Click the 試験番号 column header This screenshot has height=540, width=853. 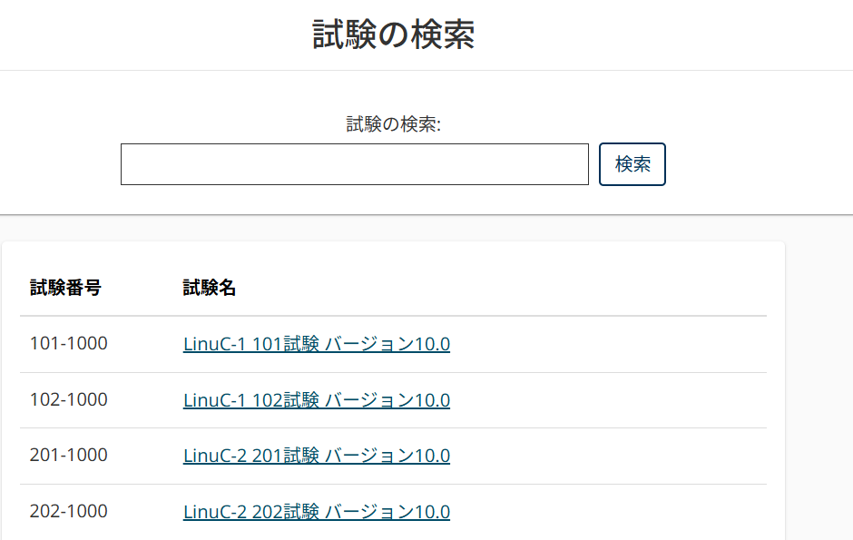(65, 287)
